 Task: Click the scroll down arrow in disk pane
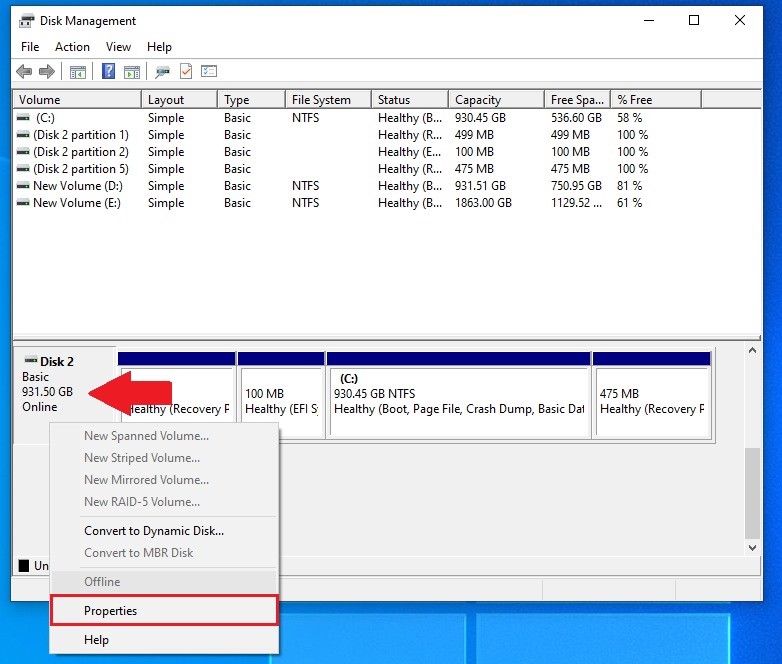coord(752,548)
